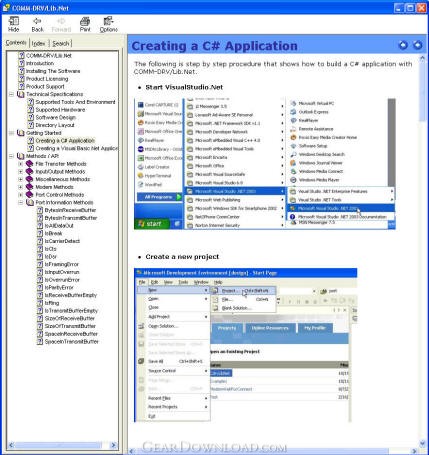The width and height of the screenshot is (429, 455).
Task: Click the page icon beside Introduction
Action: pos(21,63)
